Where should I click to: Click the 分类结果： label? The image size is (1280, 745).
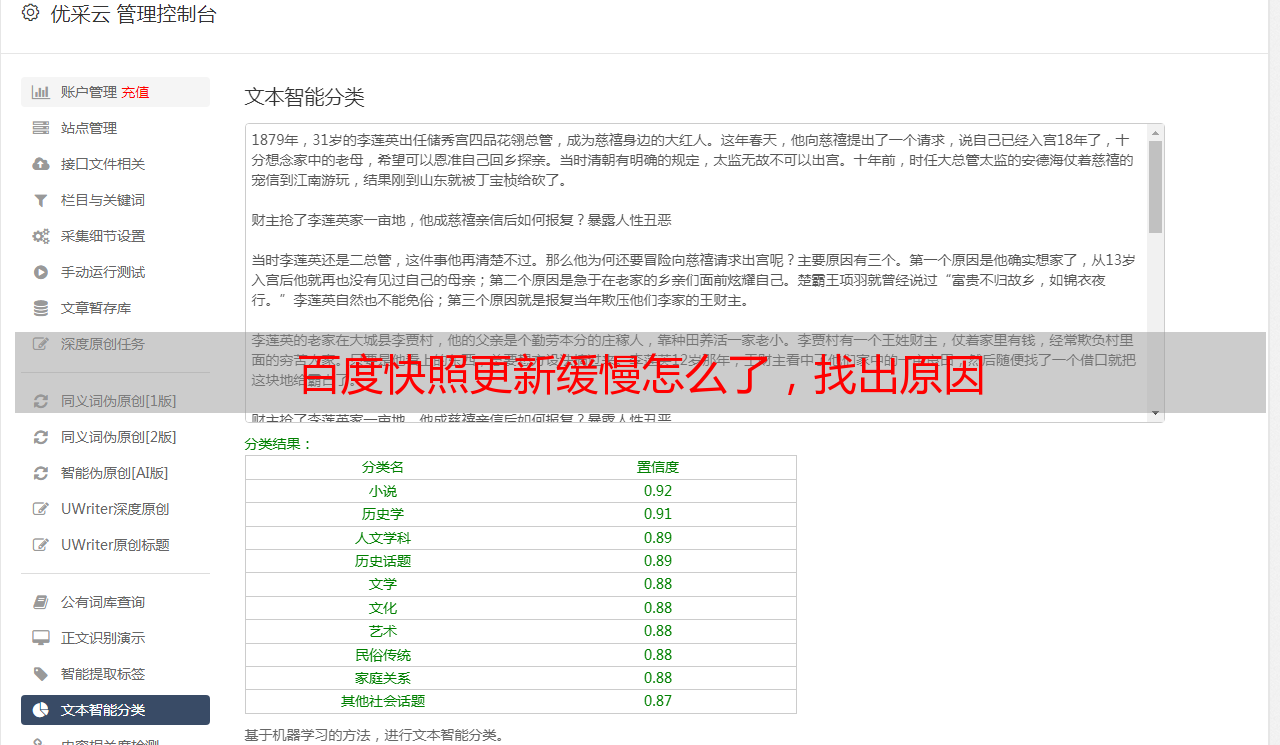pyautogui.click(x=279, y=444)
